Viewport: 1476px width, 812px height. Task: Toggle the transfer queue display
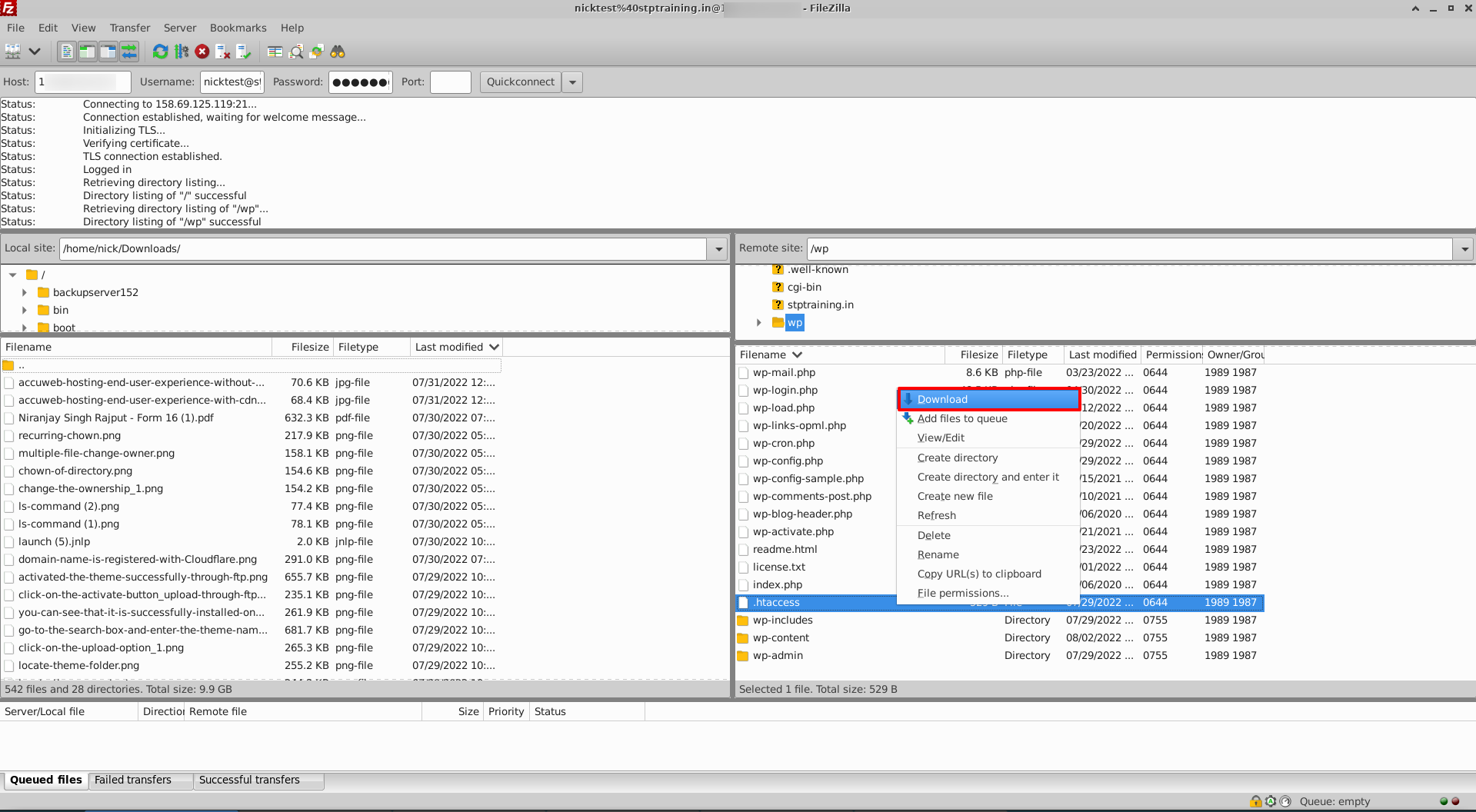point(129,52)
